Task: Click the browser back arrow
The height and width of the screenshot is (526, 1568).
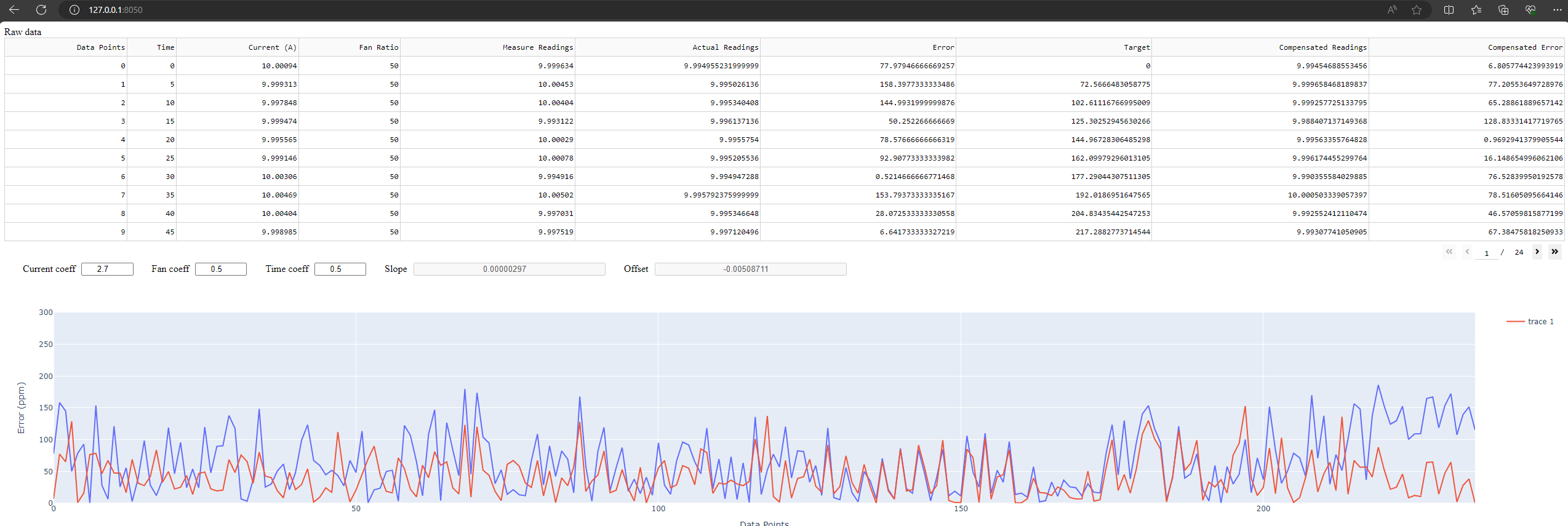Action: pyautogui.click(x=14, y=10)
